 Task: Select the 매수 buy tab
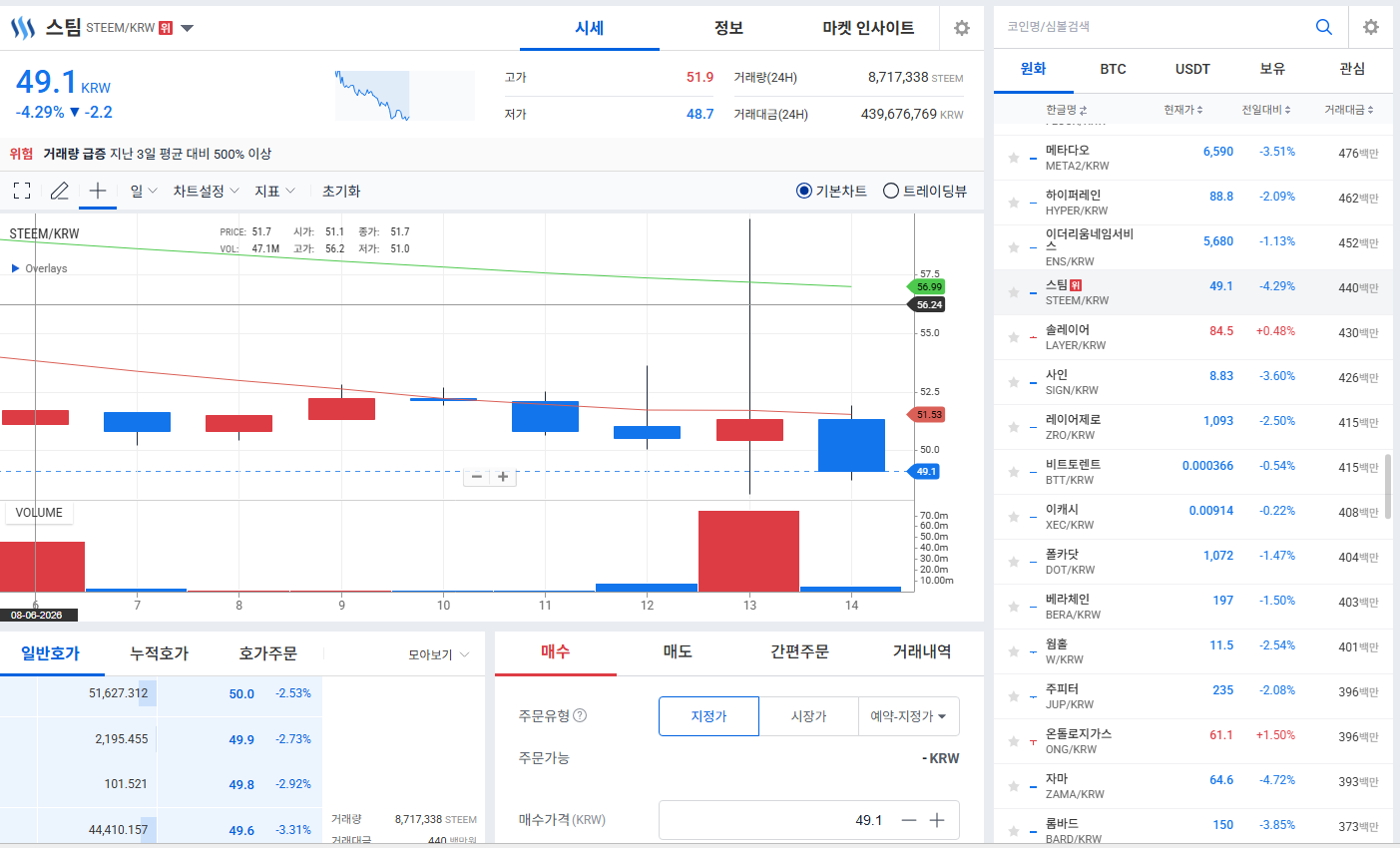[556, 652]
